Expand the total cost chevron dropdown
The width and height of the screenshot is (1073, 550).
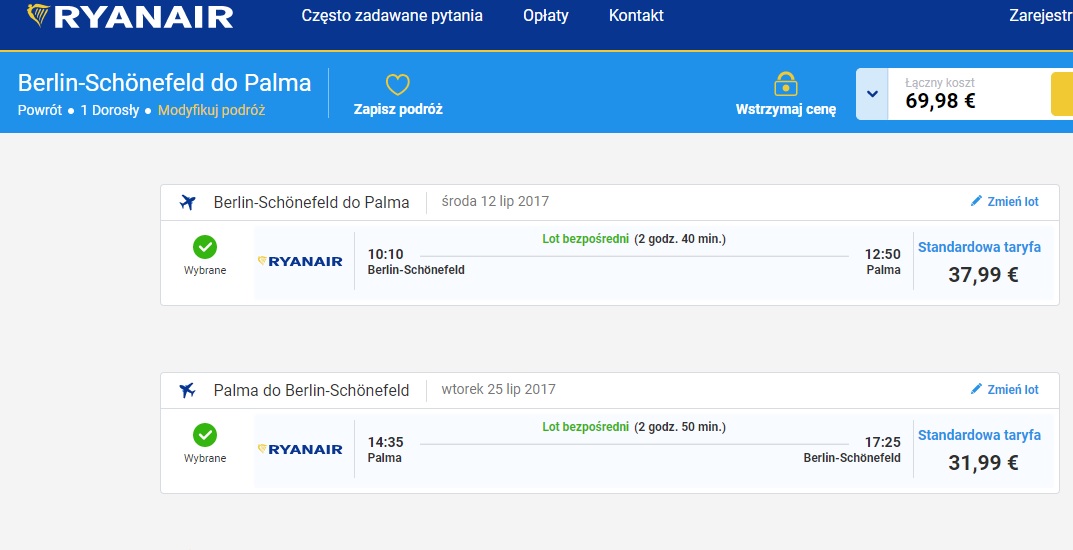point(872,94)
